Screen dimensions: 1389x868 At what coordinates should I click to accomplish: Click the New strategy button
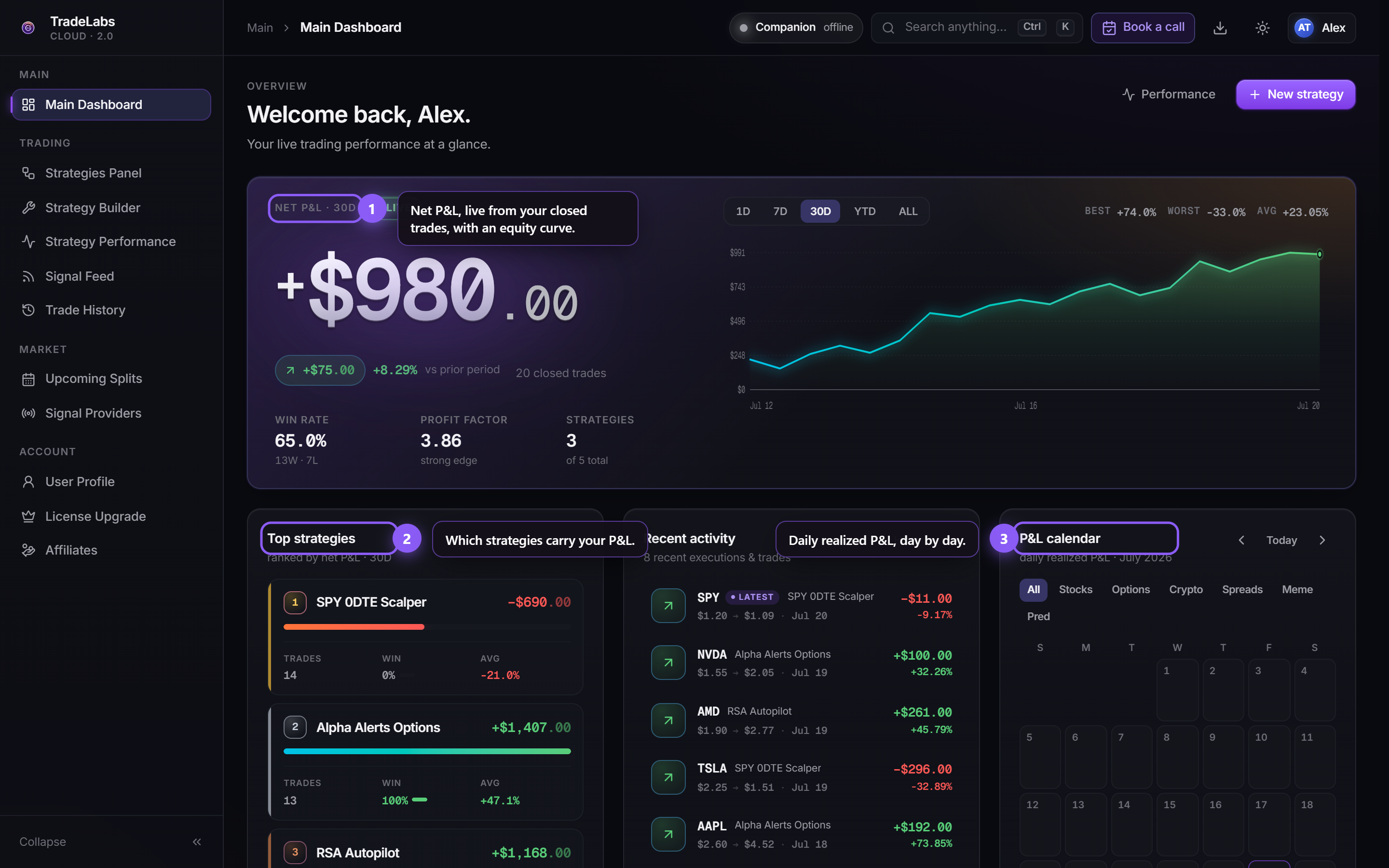click(x=1295, y=94)
